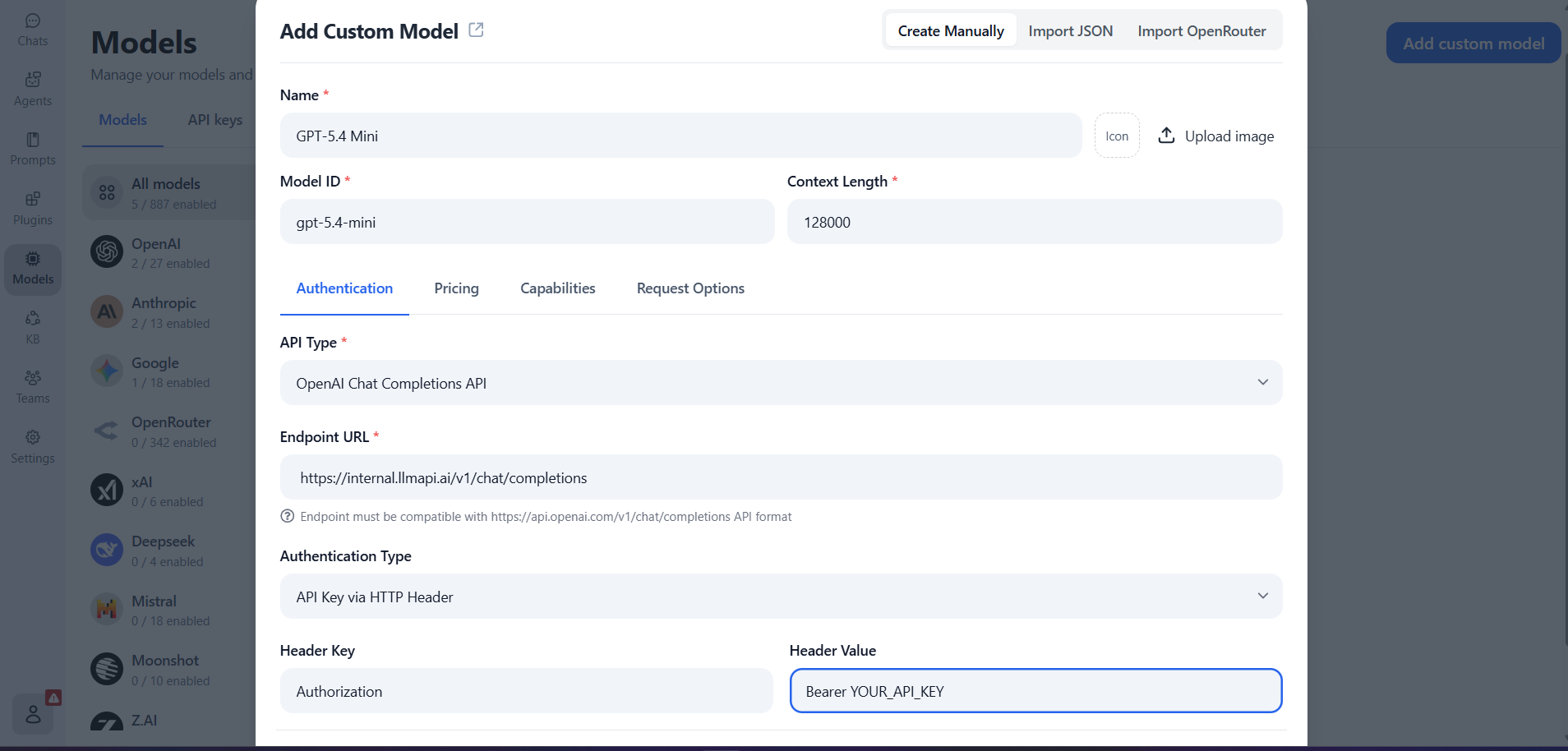Switch to Import OpenRouter mode

point(1201,30)
